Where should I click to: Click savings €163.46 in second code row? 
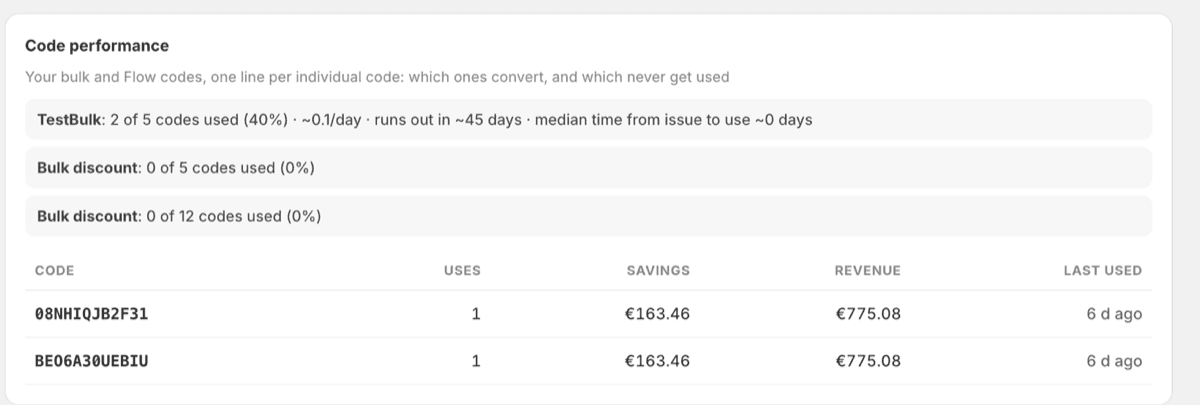[x=657, y=361]
